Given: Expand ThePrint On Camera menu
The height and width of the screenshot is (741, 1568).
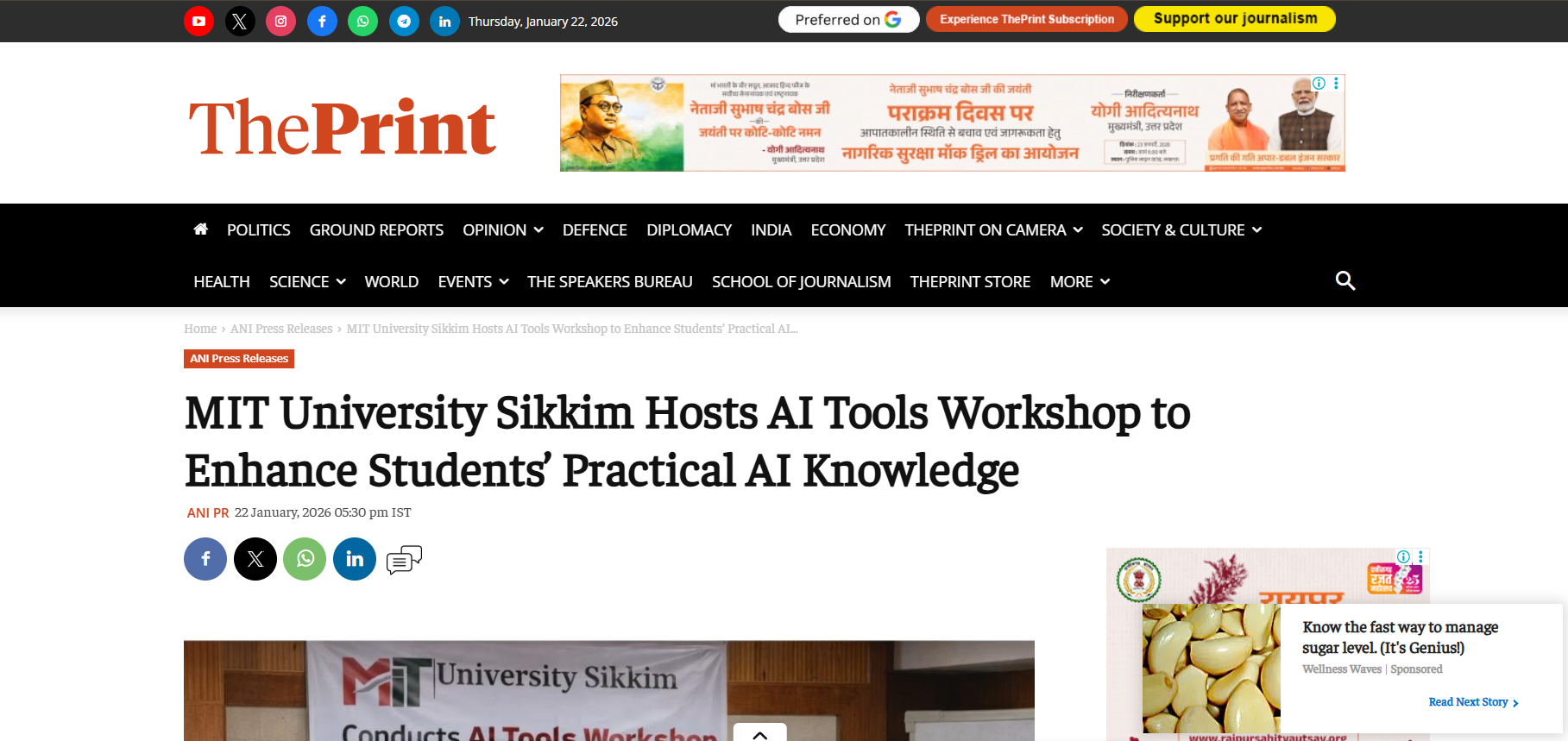Looking at the screenshot, I should point(993,230).
